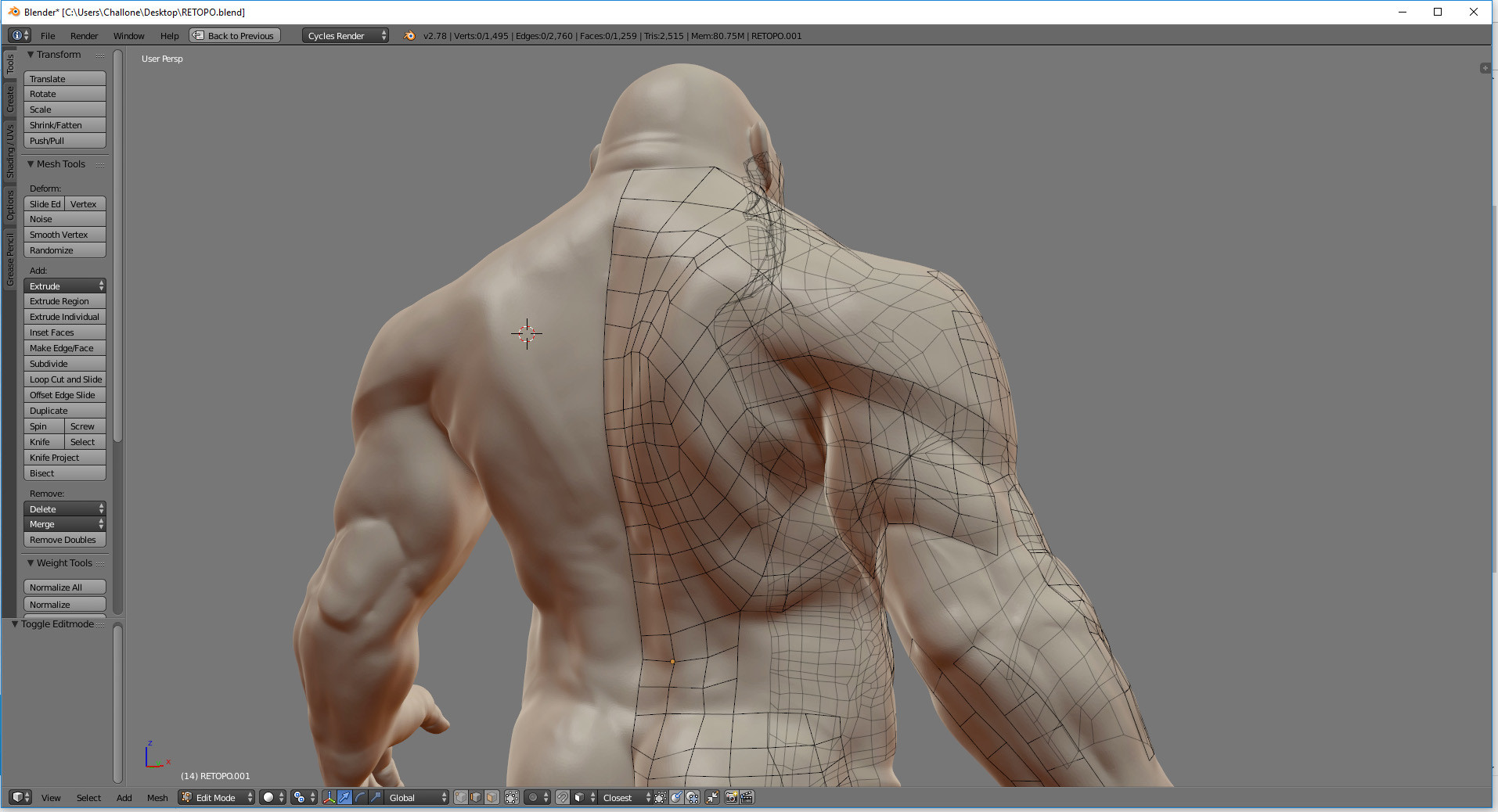
Task: Click the Translate button
Action: [x=65, y=79]
